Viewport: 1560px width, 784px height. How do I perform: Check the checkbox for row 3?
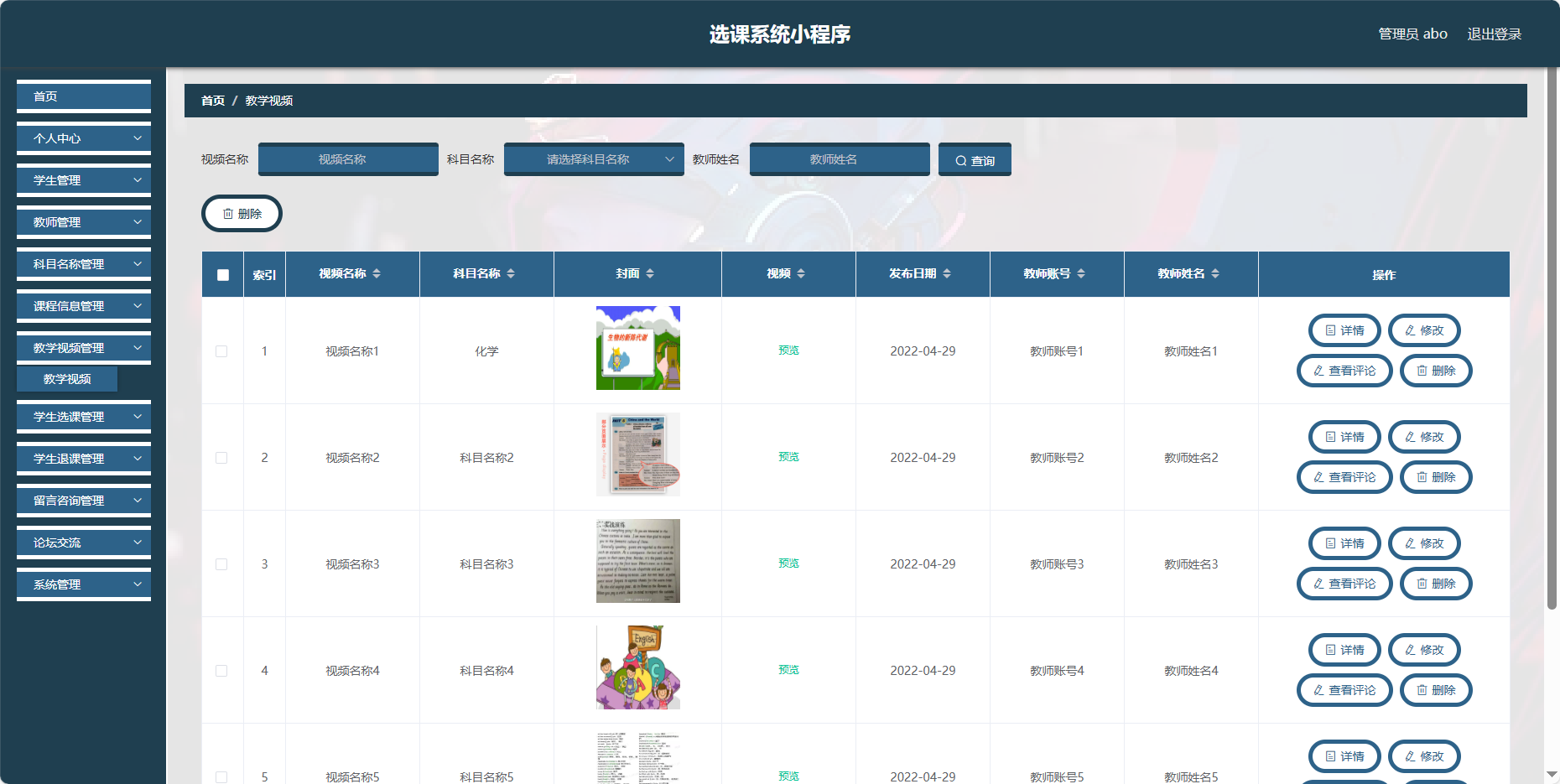pyautogui.click(x=221, y=564)
